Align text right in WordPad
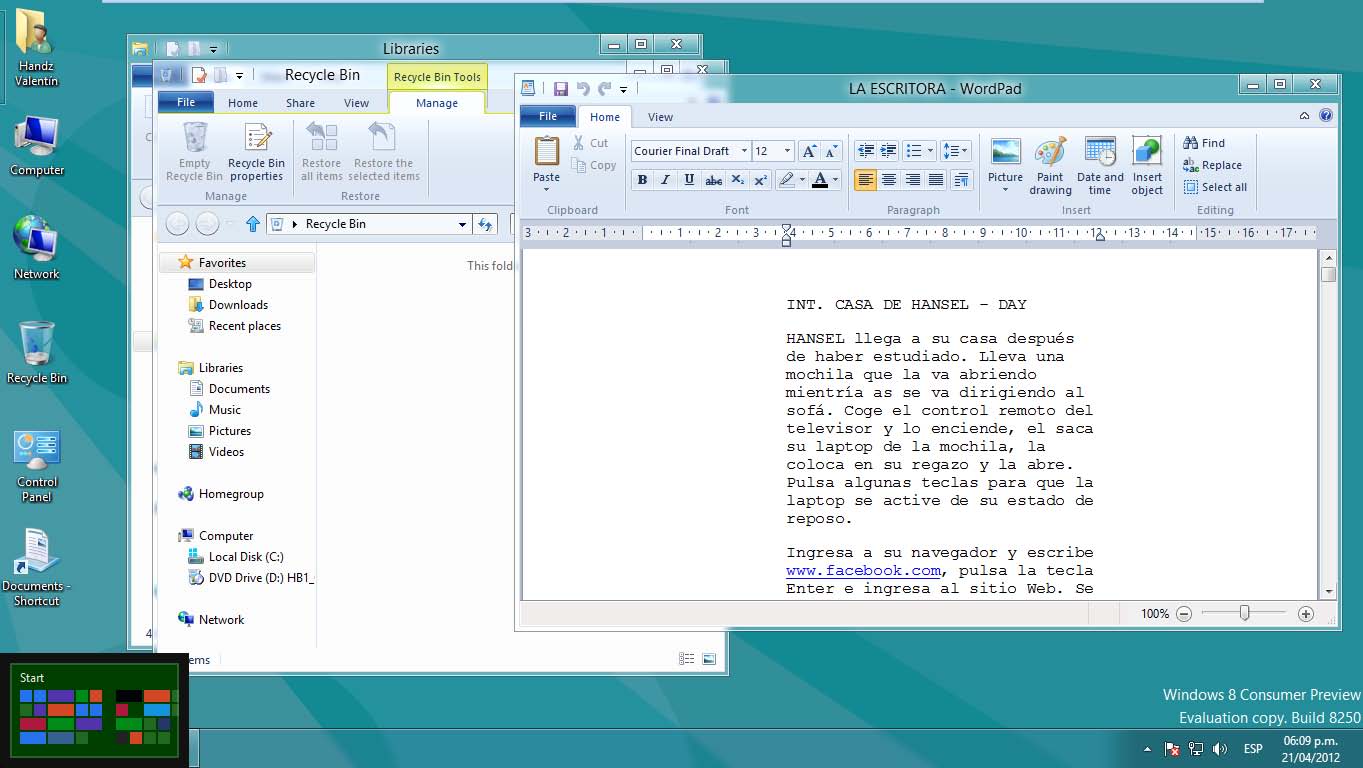This screenshot has height=768, width=1363. pyautogui.click(x=912, y=180)
